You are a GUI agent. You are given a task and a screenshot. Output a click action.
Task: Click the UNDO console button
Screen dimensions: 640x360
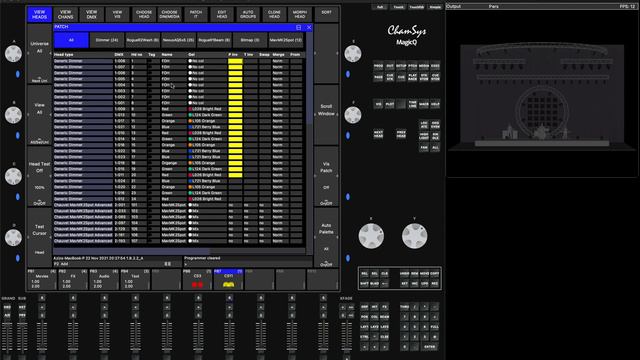(x=404, y=273)
